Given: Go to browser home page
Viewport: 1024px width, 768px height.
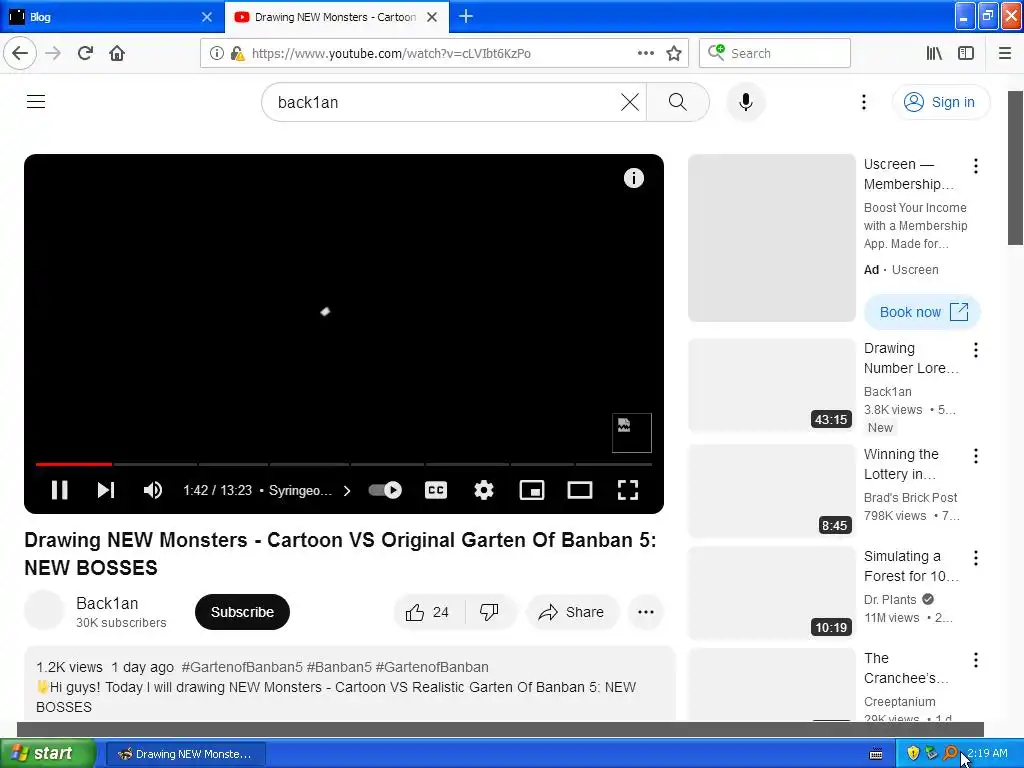Looking at the screenshot, I should tap(117, 53).
